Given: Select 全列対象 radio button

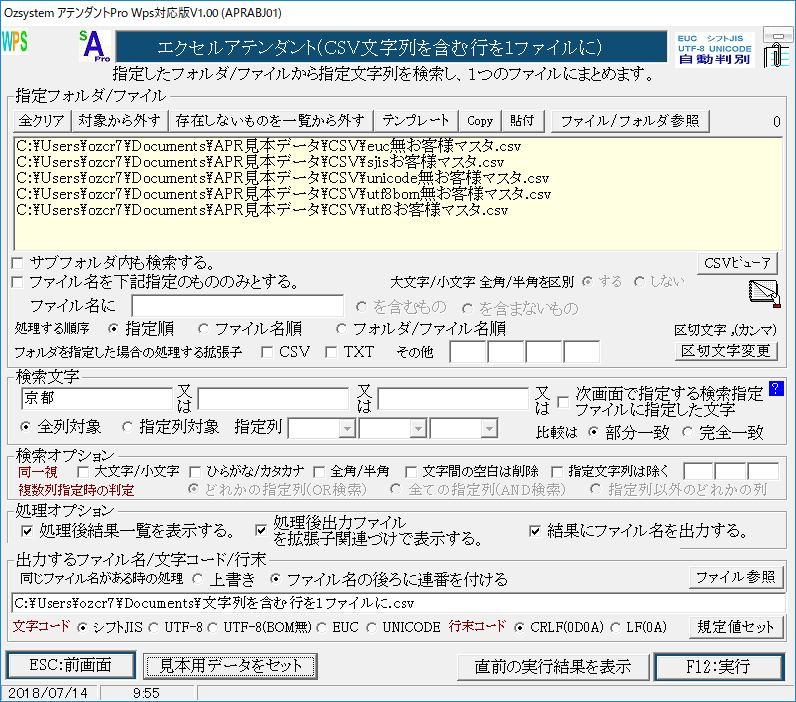Looking at the screenshot, I should pyautogui.click(x=25, y=427).
